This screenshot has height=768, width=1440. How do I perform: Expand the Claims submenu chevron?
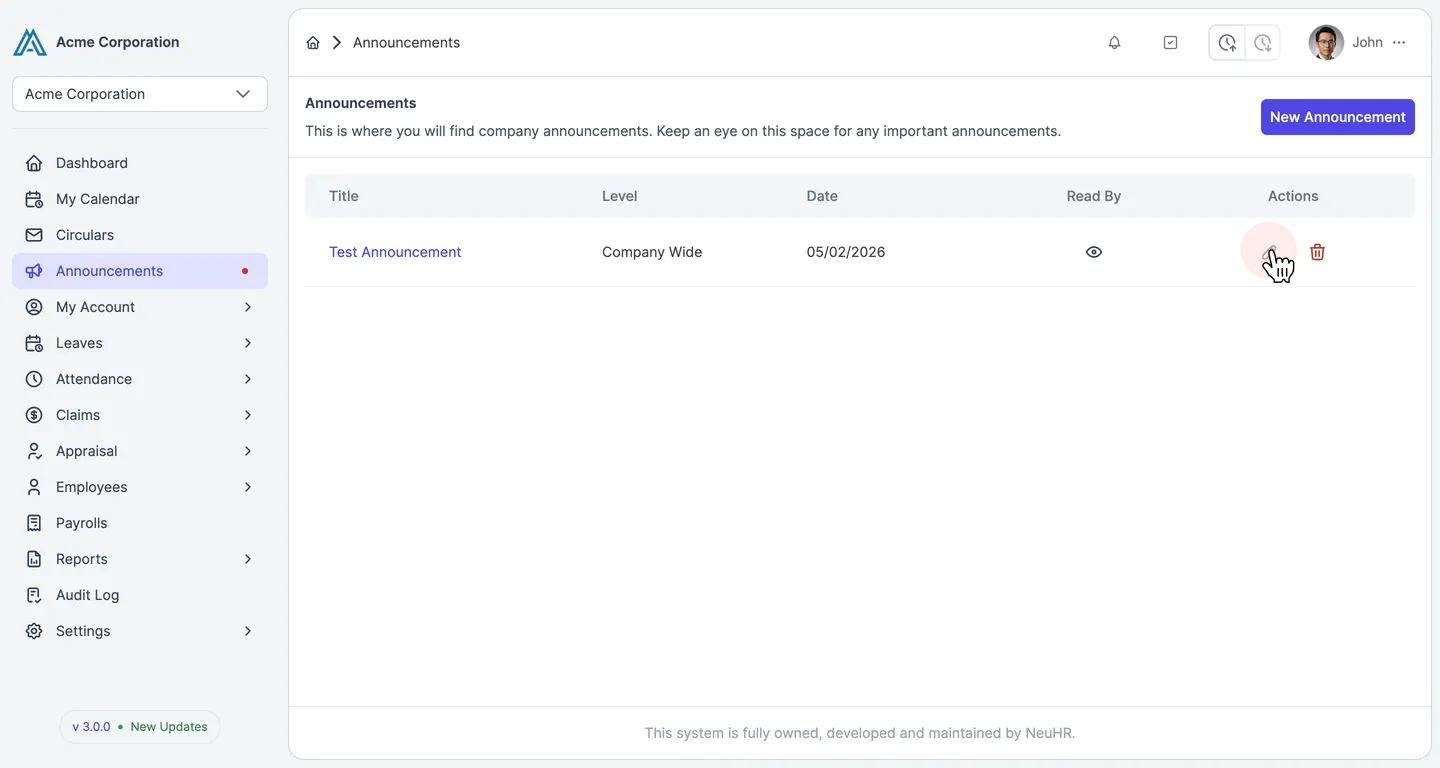[248, 415]
